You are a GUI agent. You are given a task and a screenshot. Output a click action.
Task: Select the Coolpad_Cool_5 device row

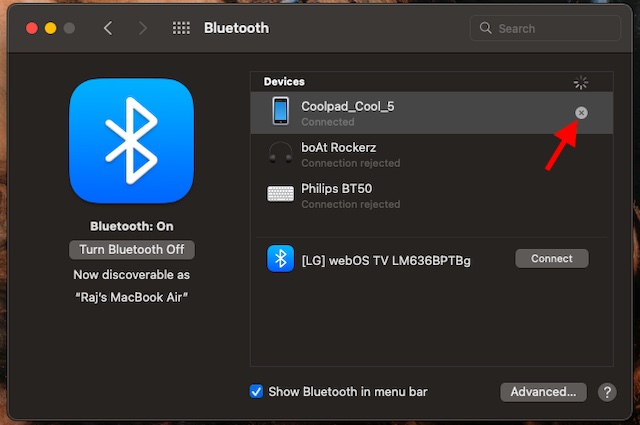point(431,113)
